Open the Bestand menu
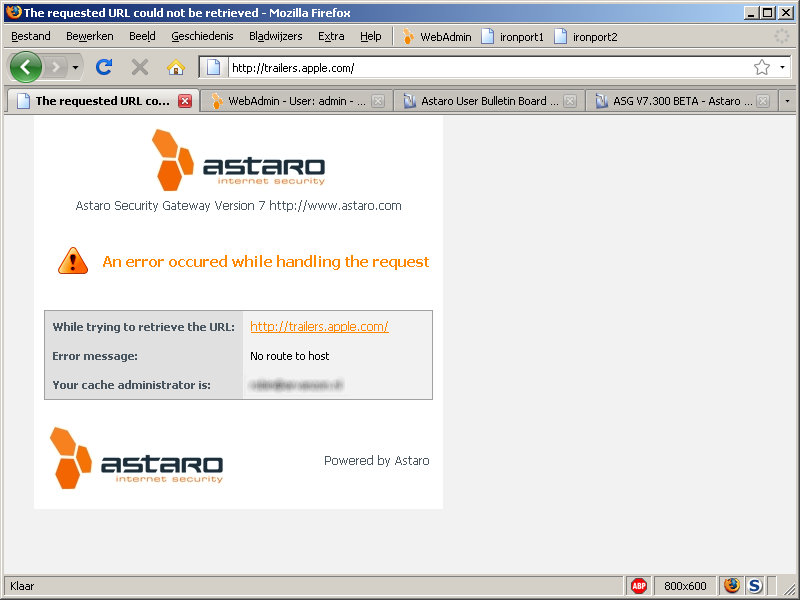 click(31, 36)
